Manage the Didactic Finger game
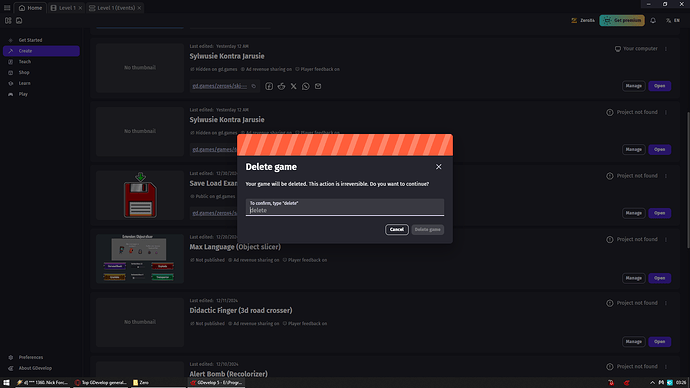This screenshot has width=690, height=388. pos(634,341)
